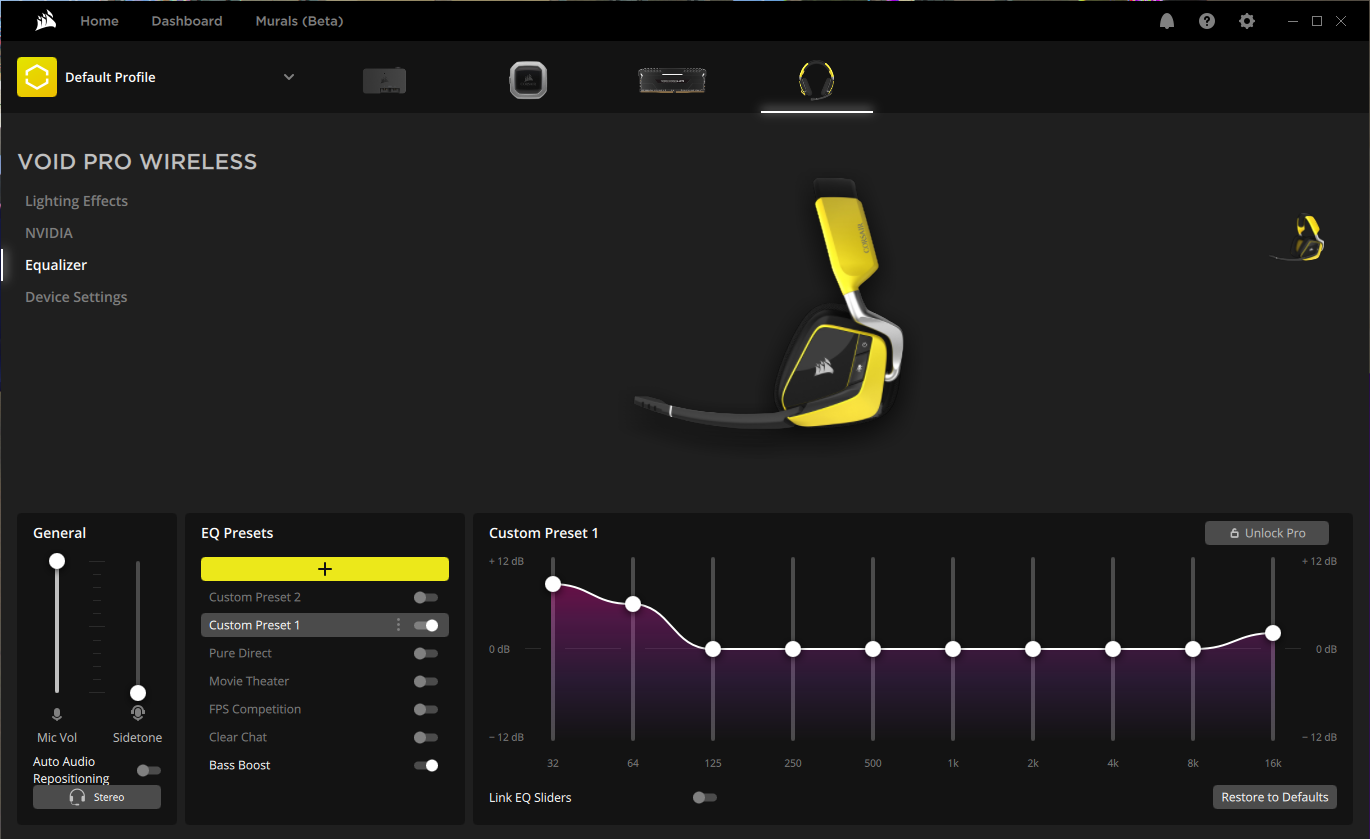Screen dimensions: 1370x839
Task: Click the 2k EQ slider handle
Action: pos(1033,649)
